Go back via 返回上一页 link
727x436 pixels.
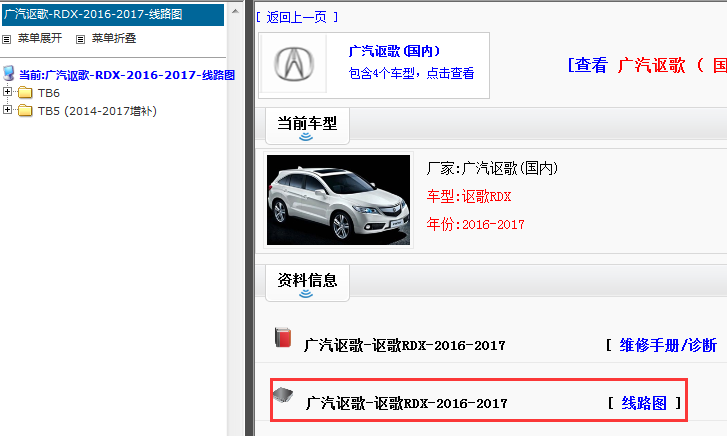point(297,18)
